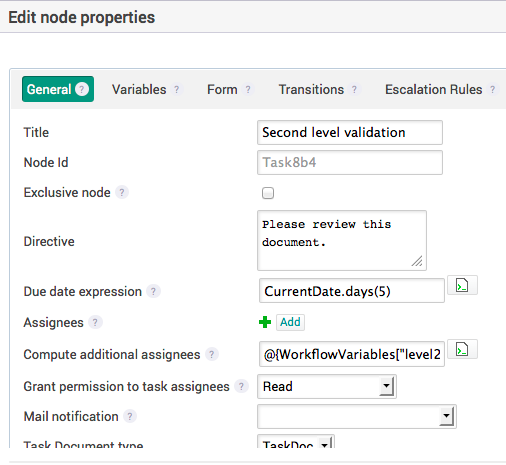506x465 pixels.
Task: Expand the Mail notification dropdown
Action: pyautogui.click(x=357, y=416)
